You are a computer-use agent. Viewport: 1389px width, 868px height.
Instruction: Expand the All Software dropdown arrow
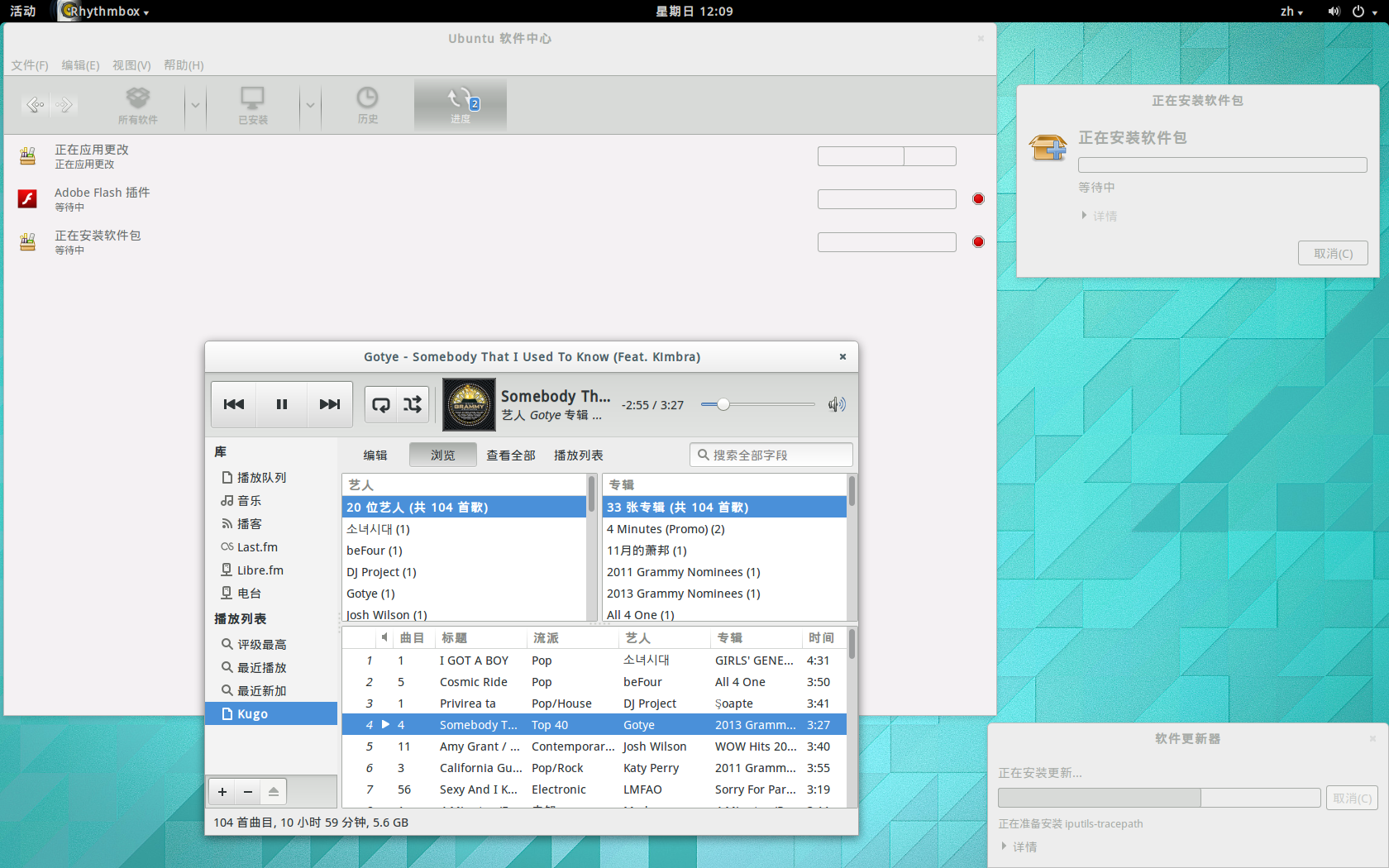point(195,105)
